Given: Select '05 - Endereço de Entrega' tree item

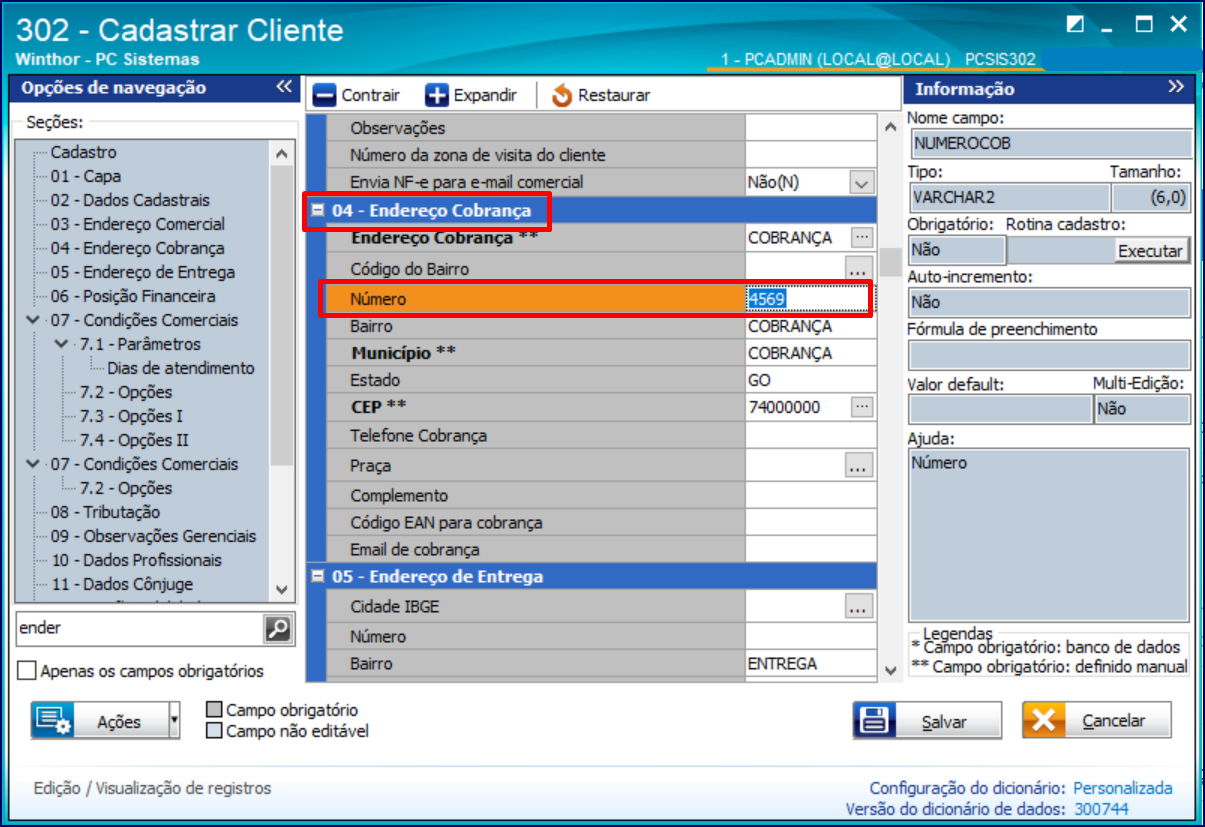Looking at the screenshot, I should pyautogui.click(x=143, y=272).
